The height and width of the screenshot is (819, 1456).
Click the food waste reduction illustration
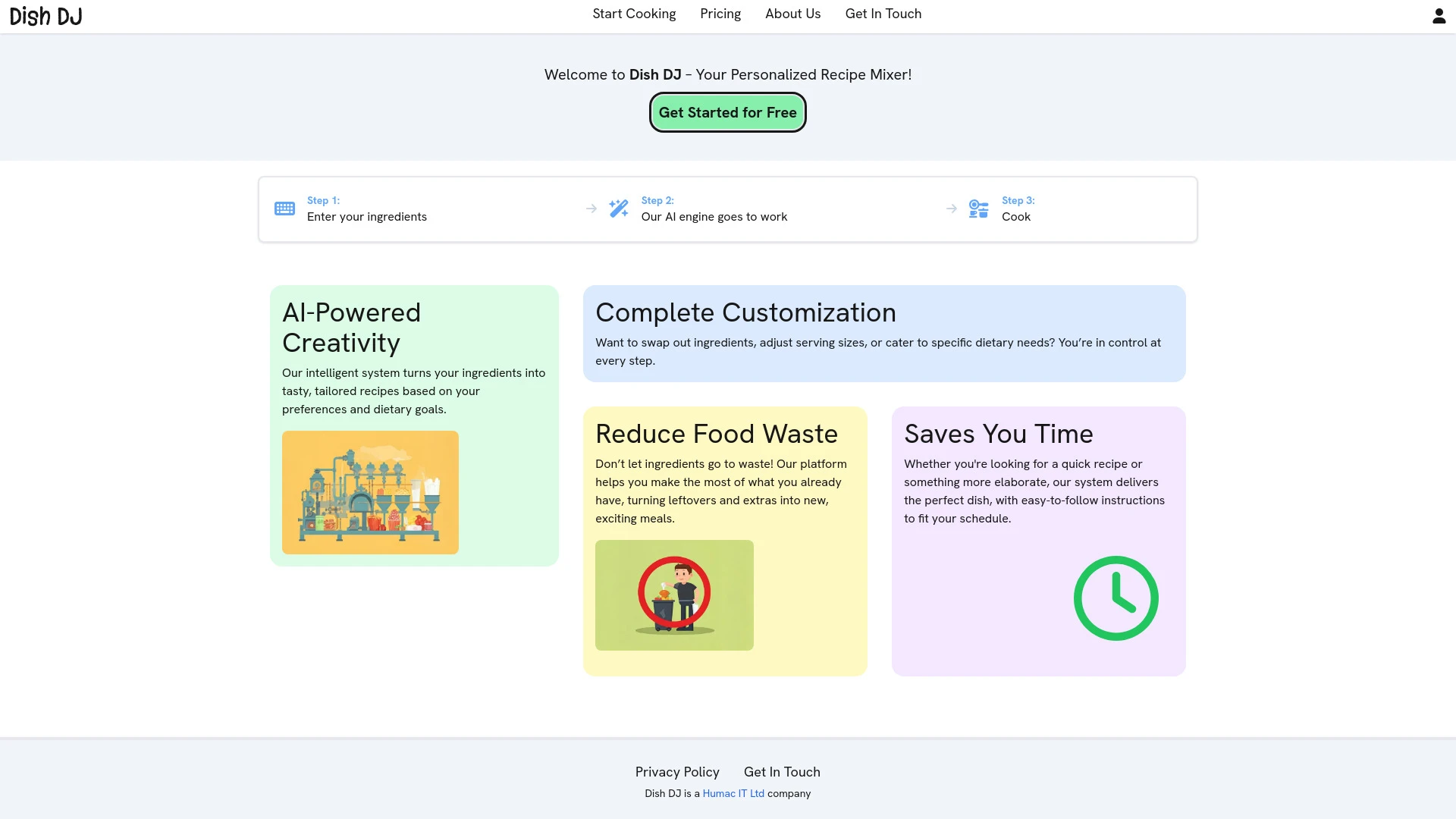coord(674,595)
